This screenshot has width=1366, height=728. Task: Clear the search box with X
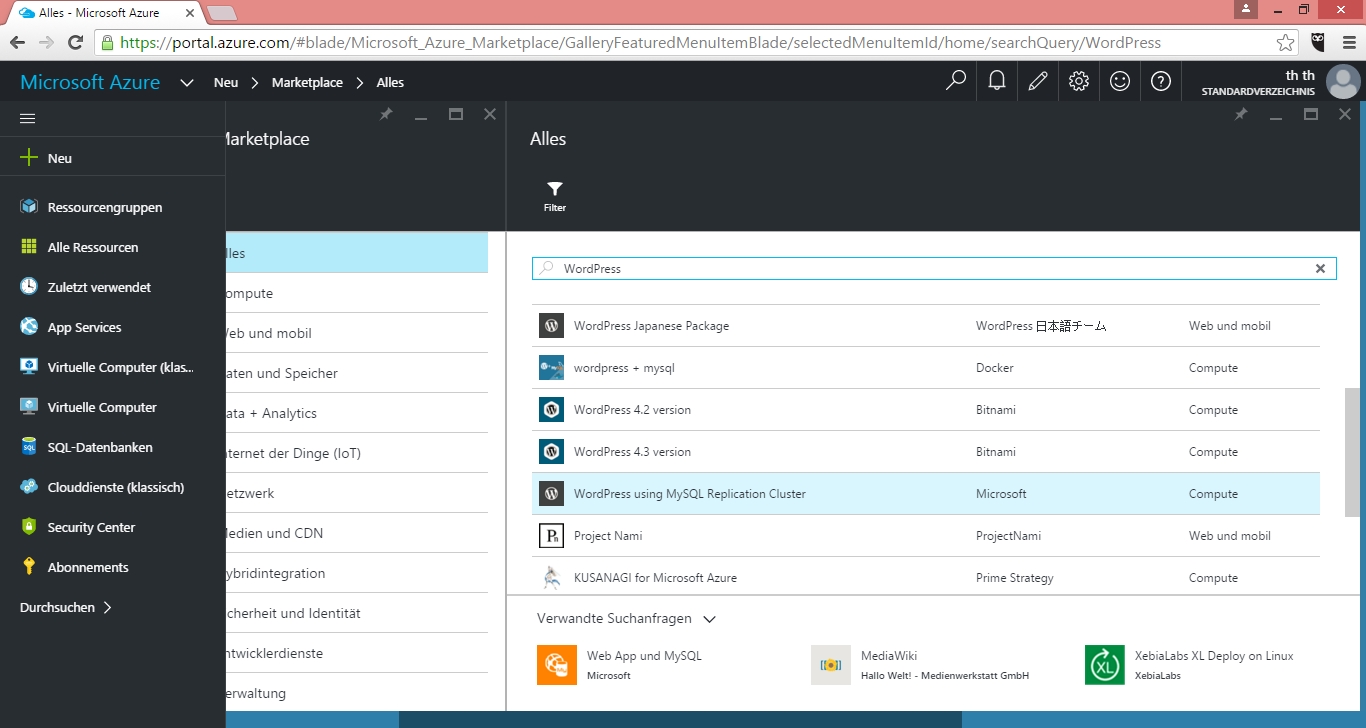pyautogui.click(x=1320, y=269)
